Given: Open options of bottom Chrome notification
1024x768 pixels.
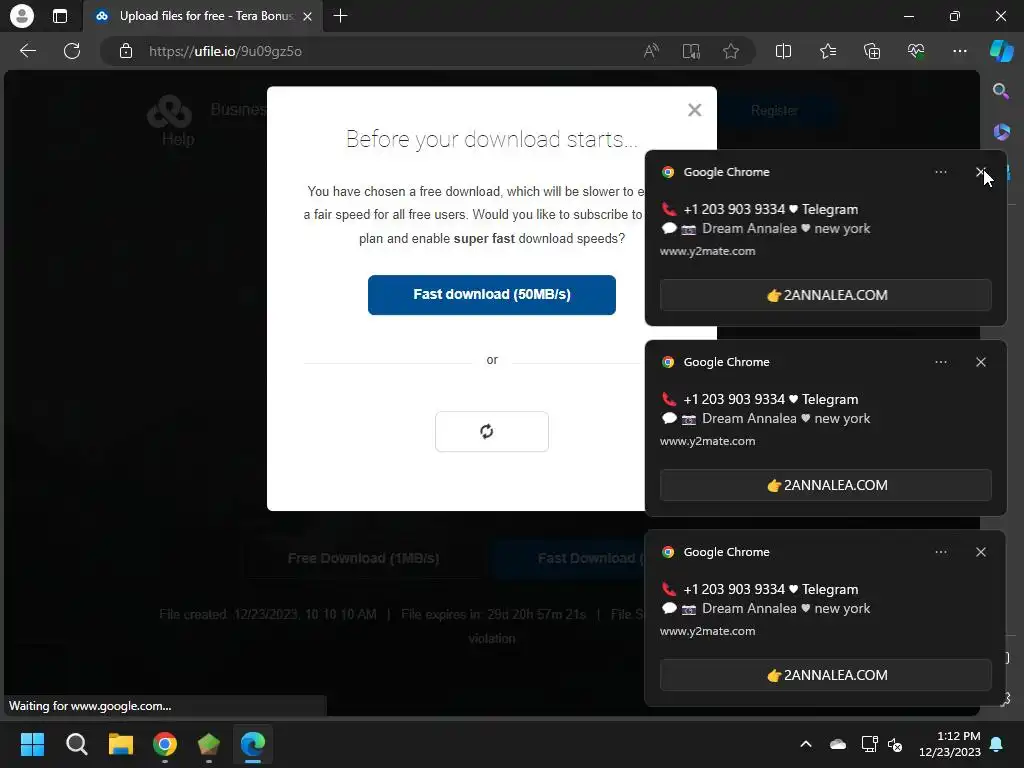Looking at the screenshot, I should pos(940,552).
